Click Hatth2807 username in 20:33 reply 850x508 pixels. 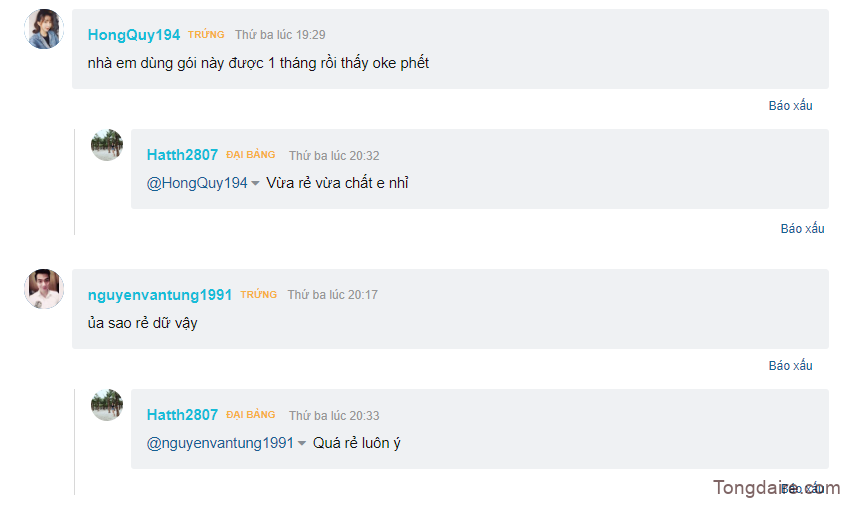point(182,415)
